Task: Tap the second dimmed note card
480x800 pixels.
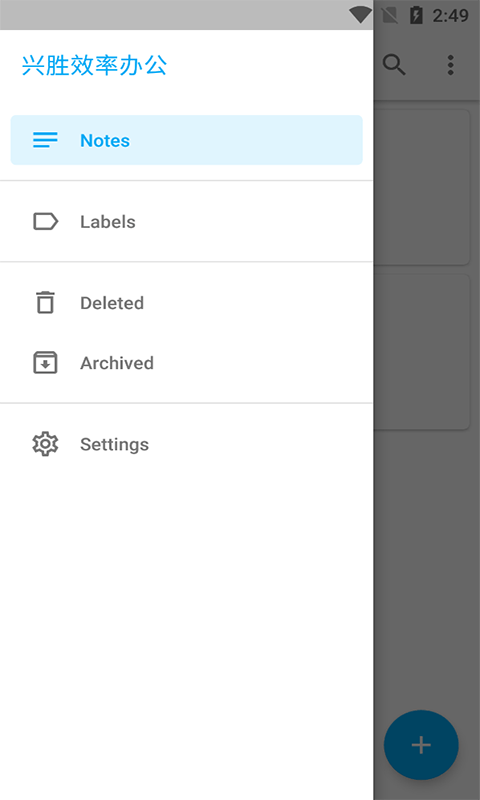Action: tap(421, 352)
